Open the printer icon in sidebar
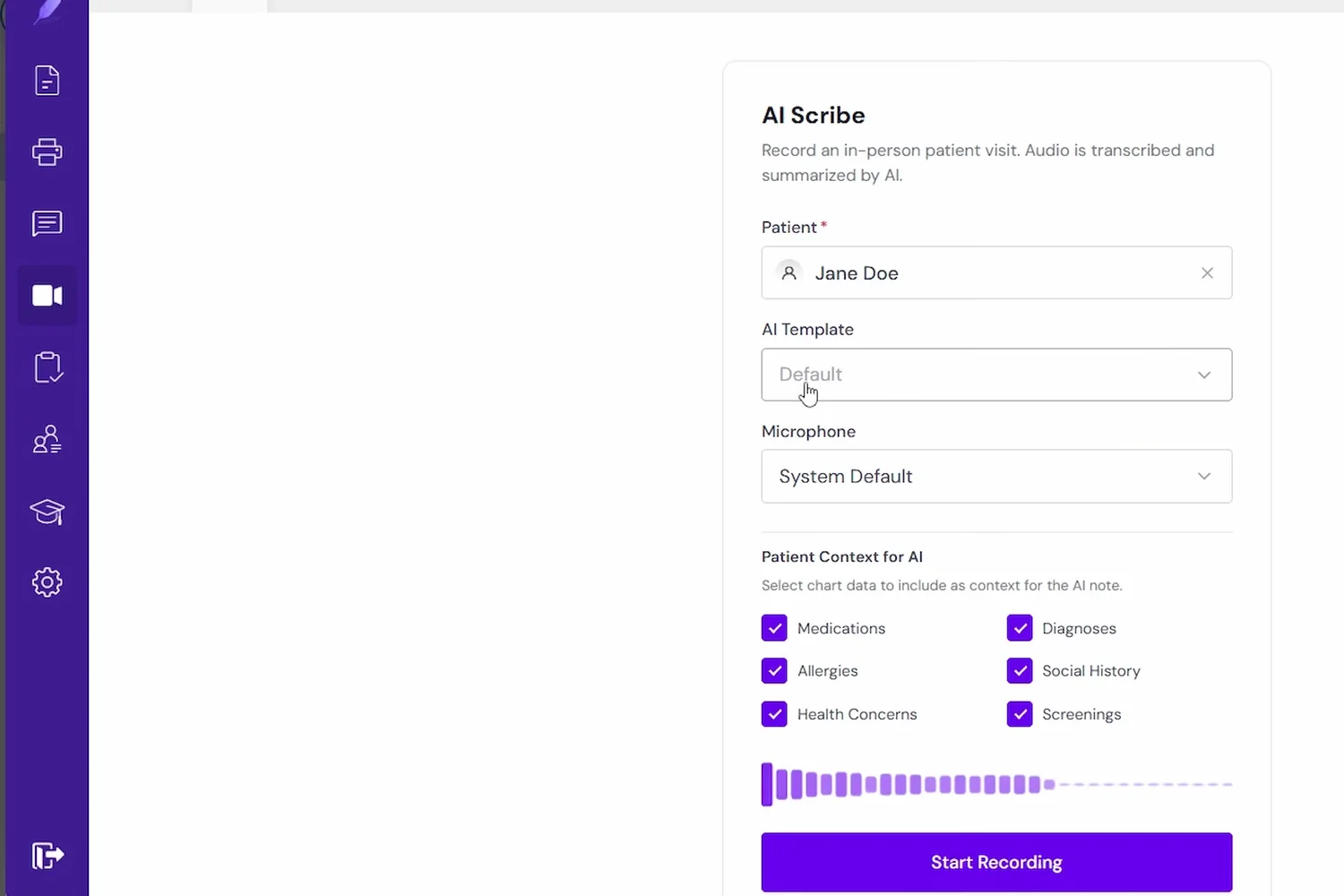The height and width of the screenshot is (896, 1344). click(x=47, y=151)
